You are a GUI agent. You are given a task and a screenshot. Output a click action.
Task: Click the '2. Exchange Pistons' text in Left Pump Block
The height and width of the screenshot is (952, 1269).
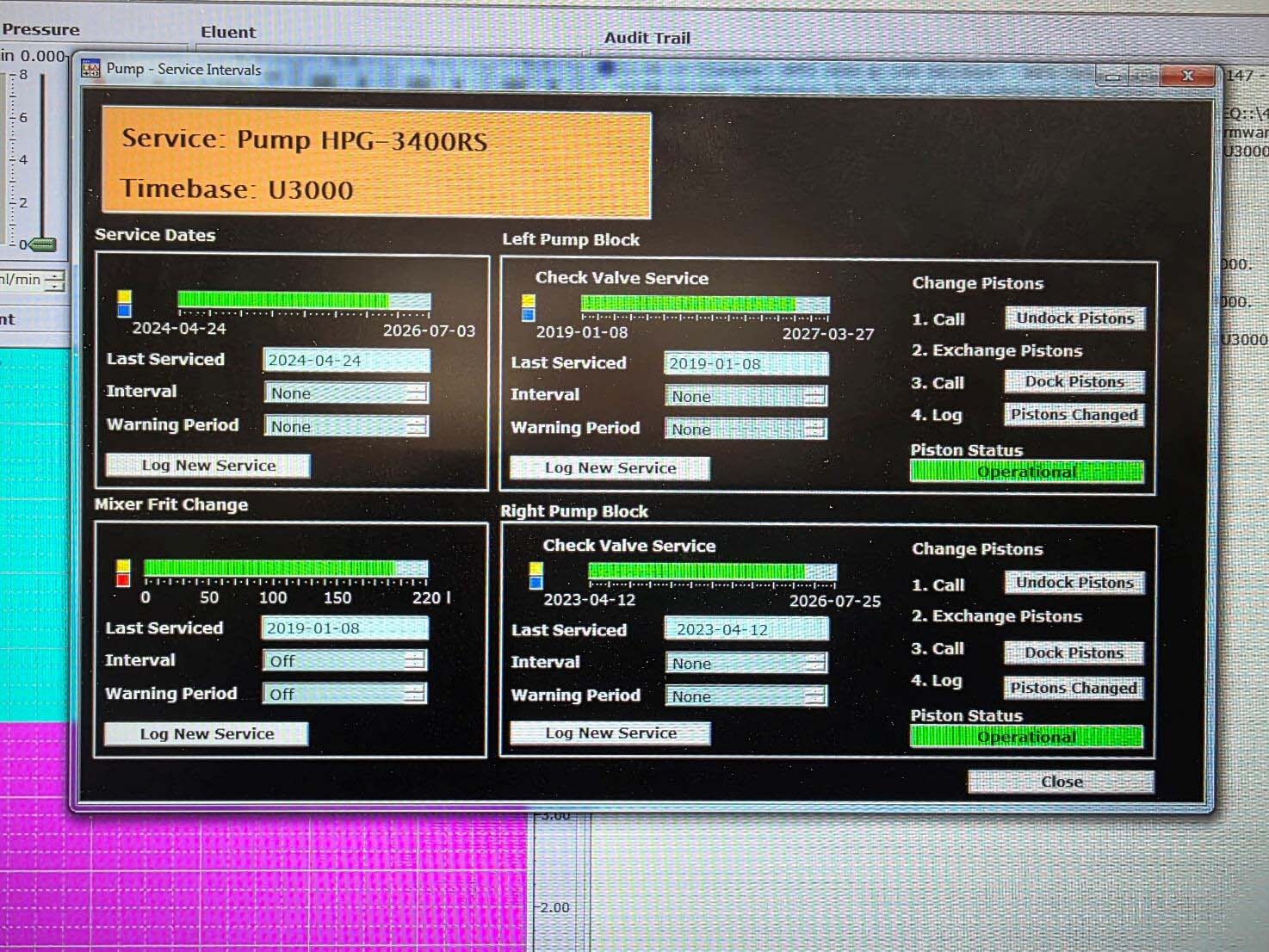997,351
